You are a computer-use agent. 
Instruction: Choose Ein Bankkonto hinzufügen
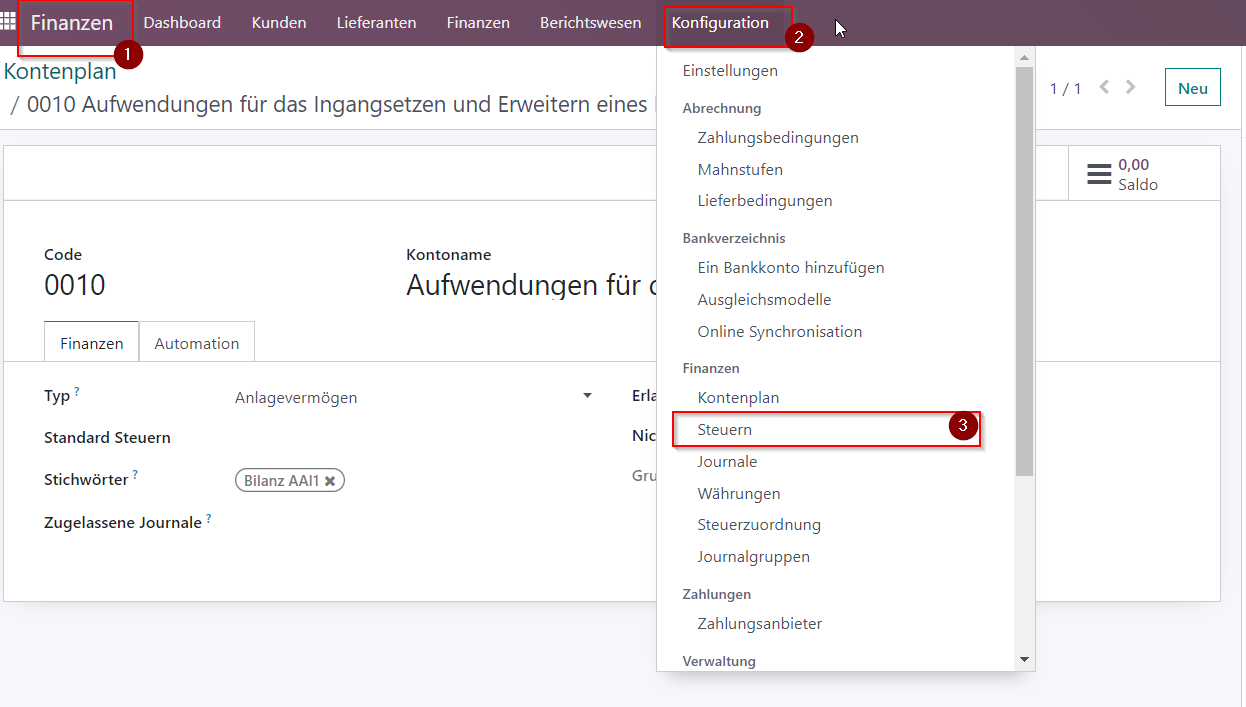point(791,268)
